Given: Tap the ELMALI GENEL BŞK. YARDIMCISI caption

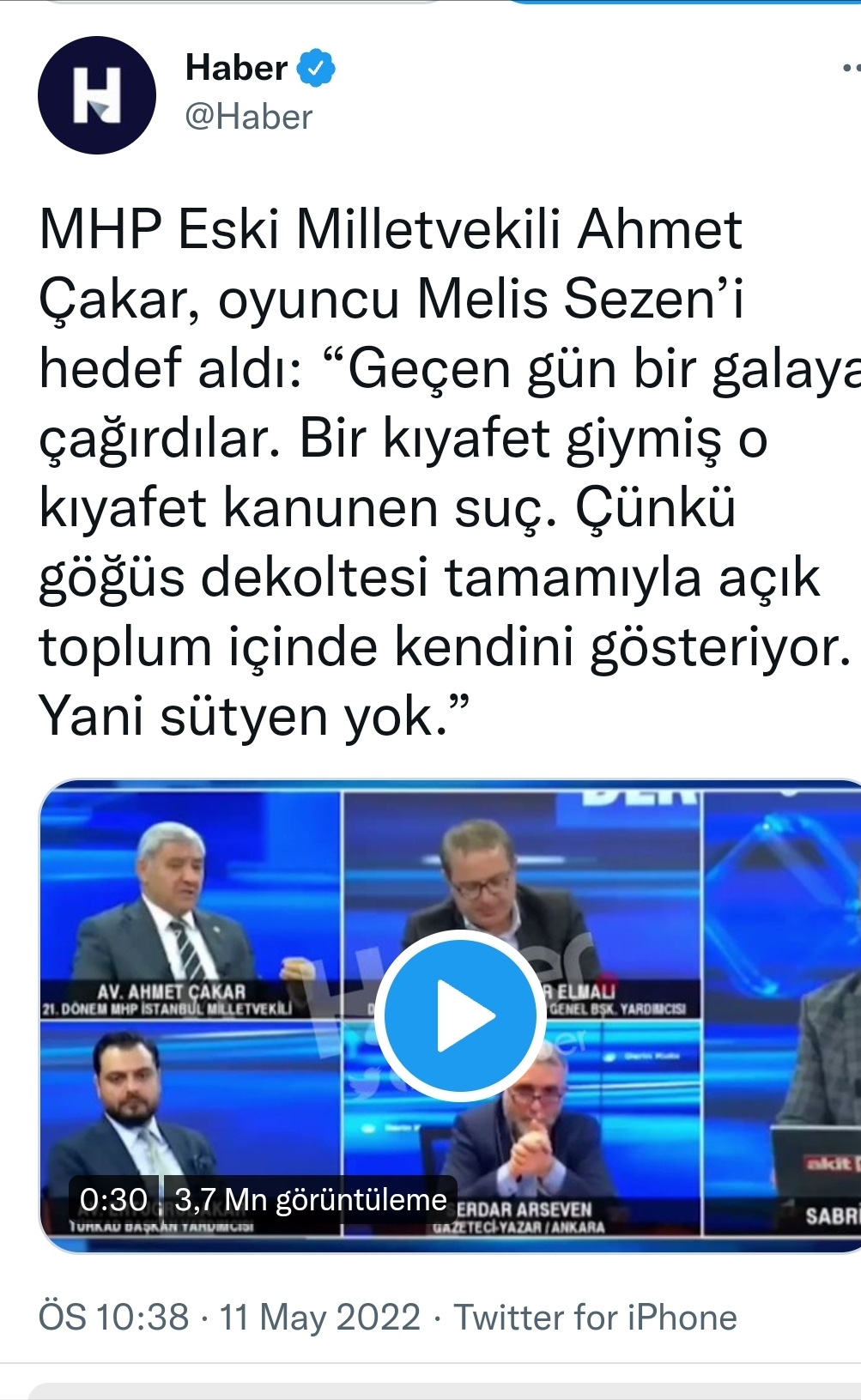Looking at the screenshot, I should [x=615, y=1000].
